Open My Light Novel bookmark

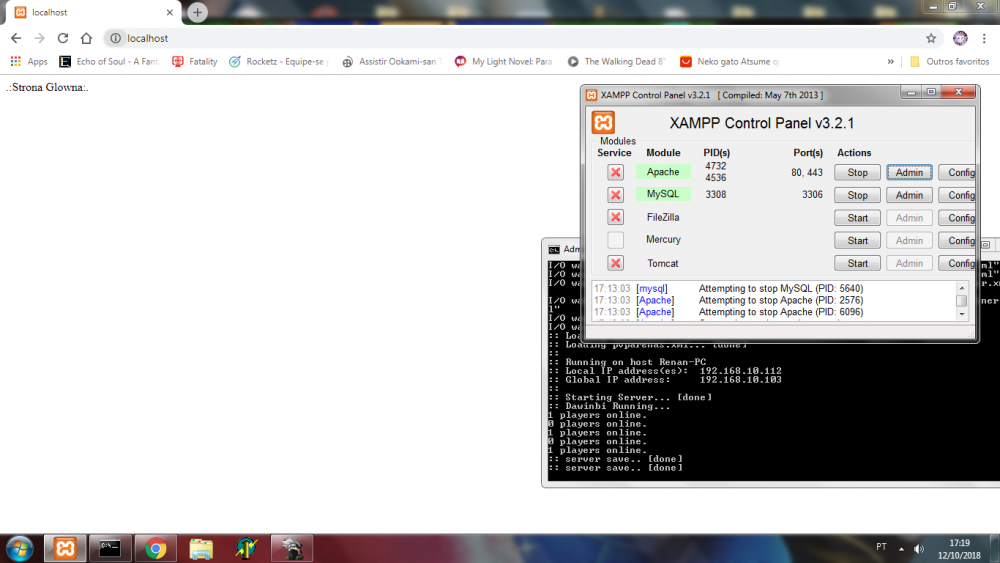504,61
